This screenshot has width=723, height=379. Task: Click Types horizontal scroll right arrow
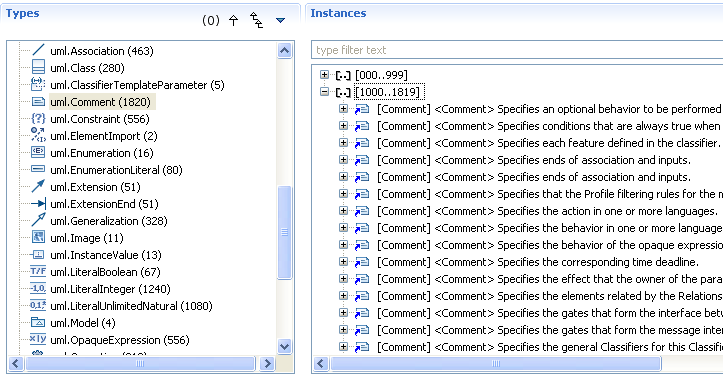pyautogui.click(x=267, y=363)
